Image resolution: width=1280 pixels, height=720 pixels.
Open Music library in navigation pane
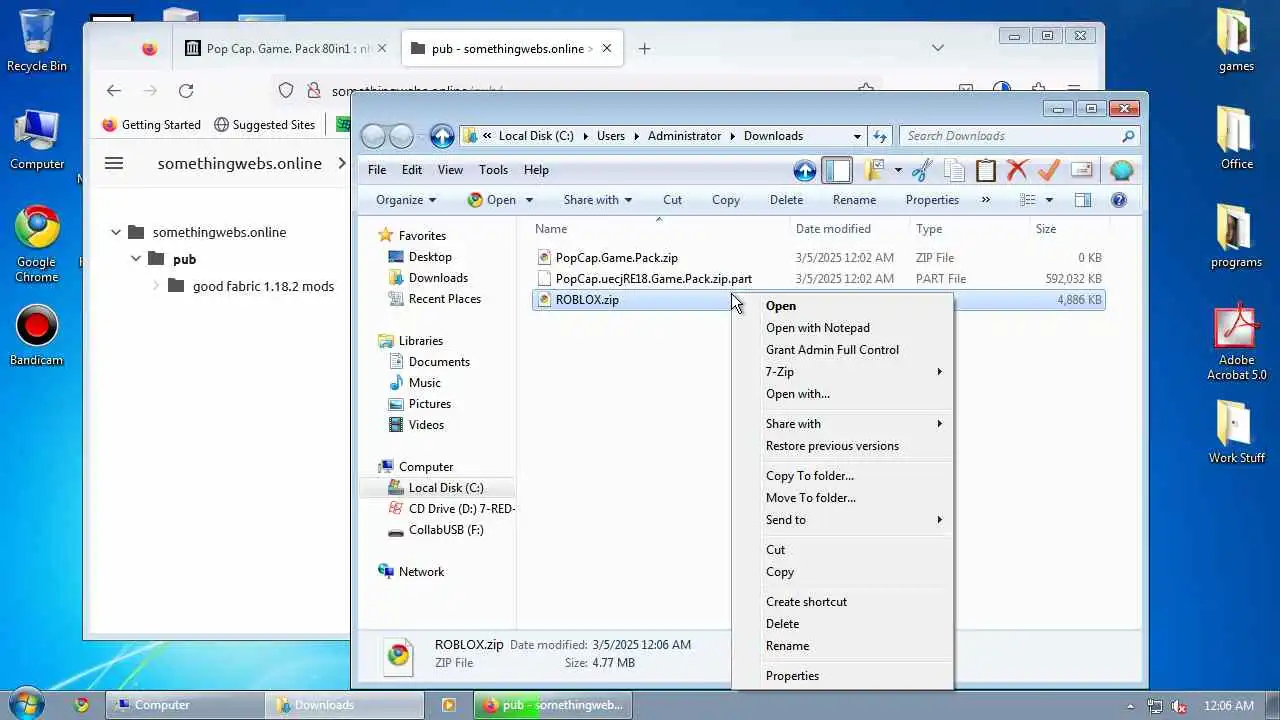(x=424, y=383)
